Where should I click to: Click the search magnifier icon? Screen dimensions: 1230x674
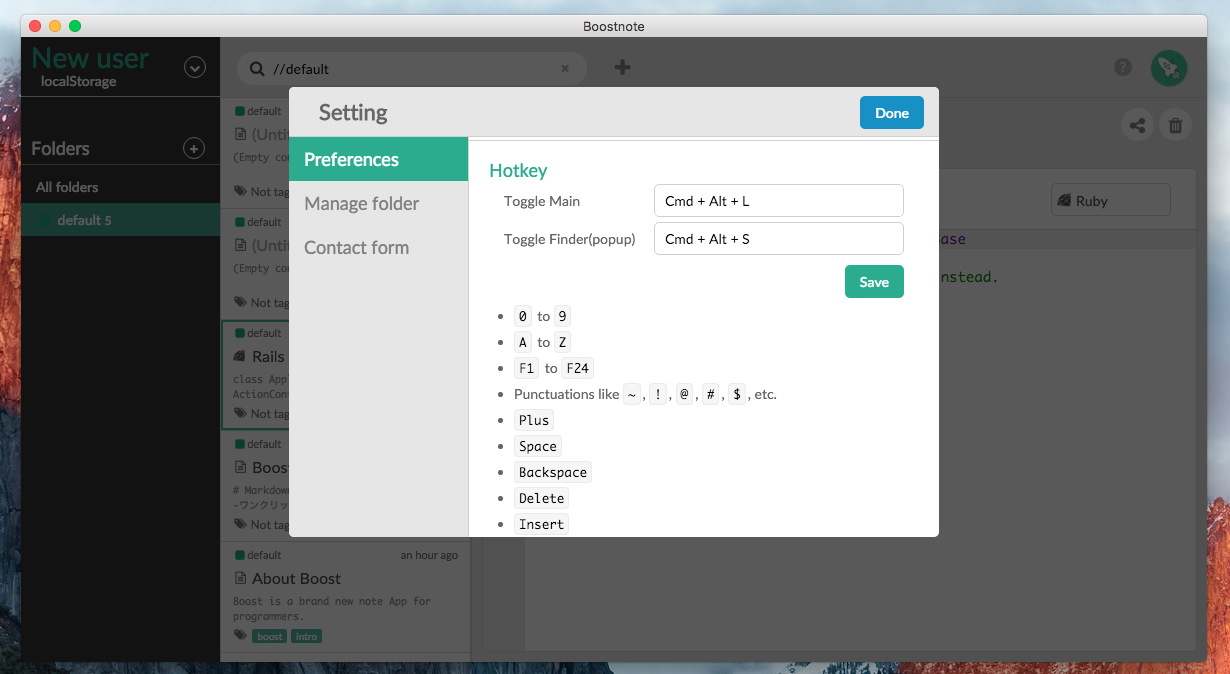click(257, 69)
